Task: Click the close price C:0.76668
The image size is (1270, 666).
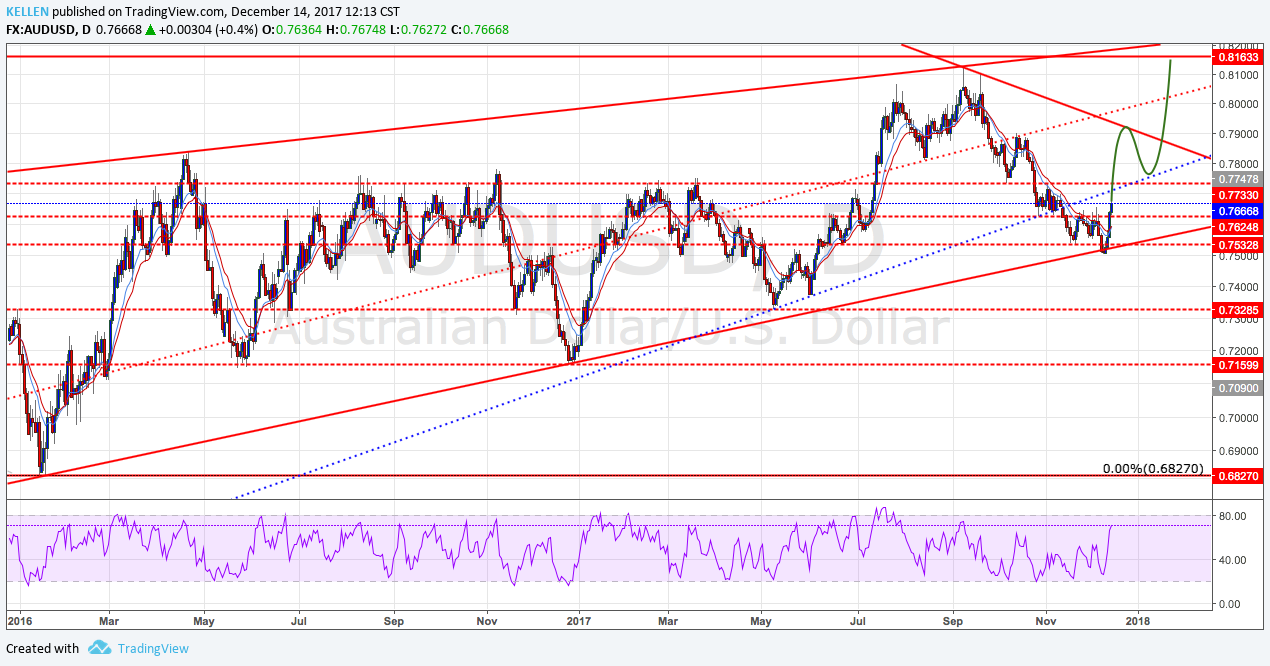Action: [x=480, y=30]
